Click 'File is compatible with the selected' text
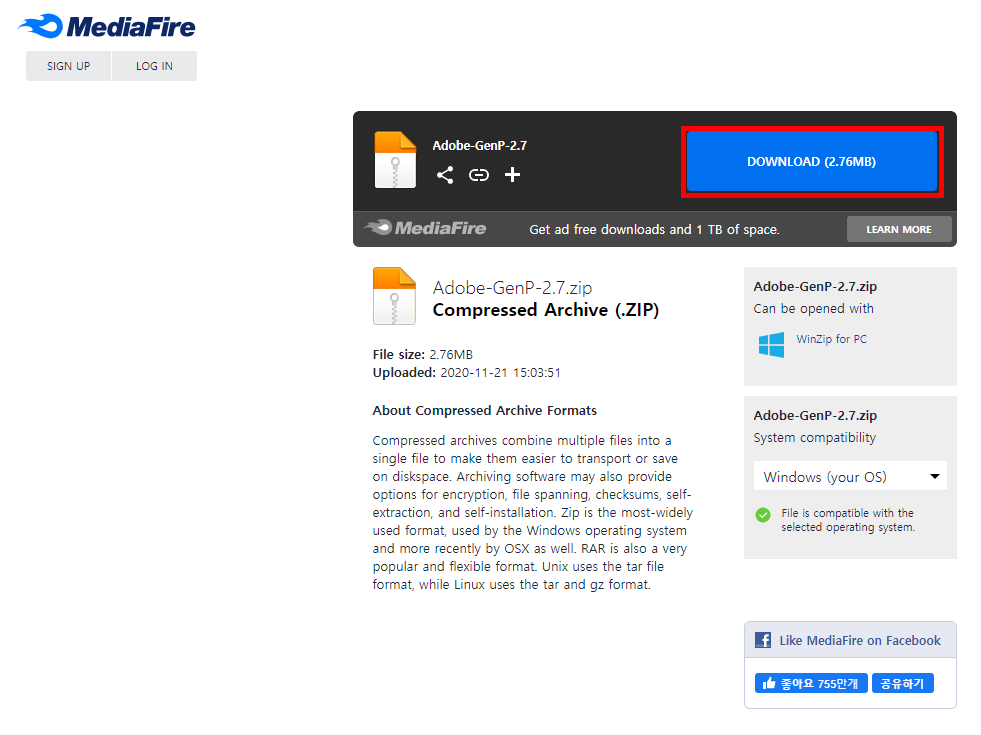Viewport: 981px width, 735px height. click(x=848, y=520)
